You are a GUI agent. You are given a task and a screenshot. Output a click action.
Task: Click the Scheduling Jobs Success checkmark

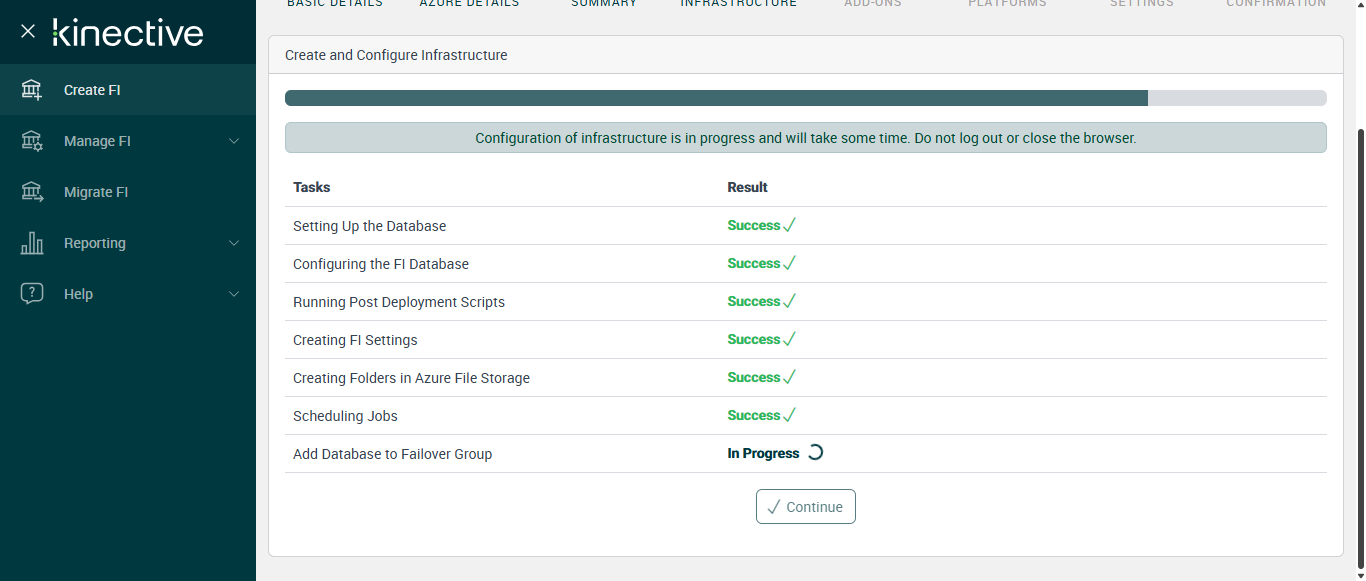click(789, 415)
